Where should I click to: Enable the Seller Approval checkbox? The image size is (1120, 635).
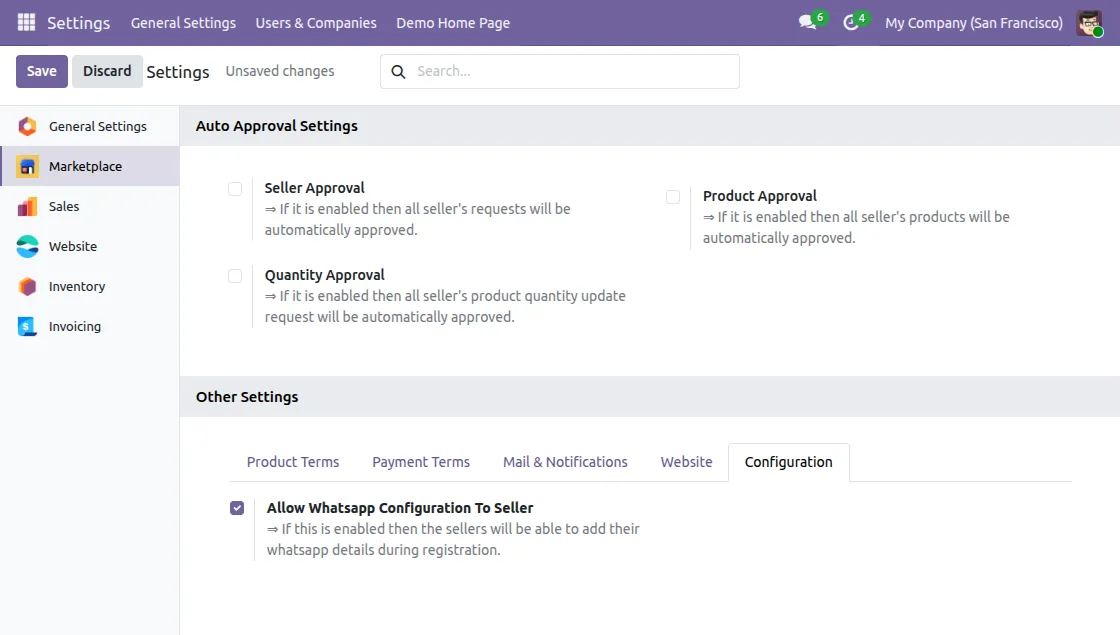pos(235,189)
